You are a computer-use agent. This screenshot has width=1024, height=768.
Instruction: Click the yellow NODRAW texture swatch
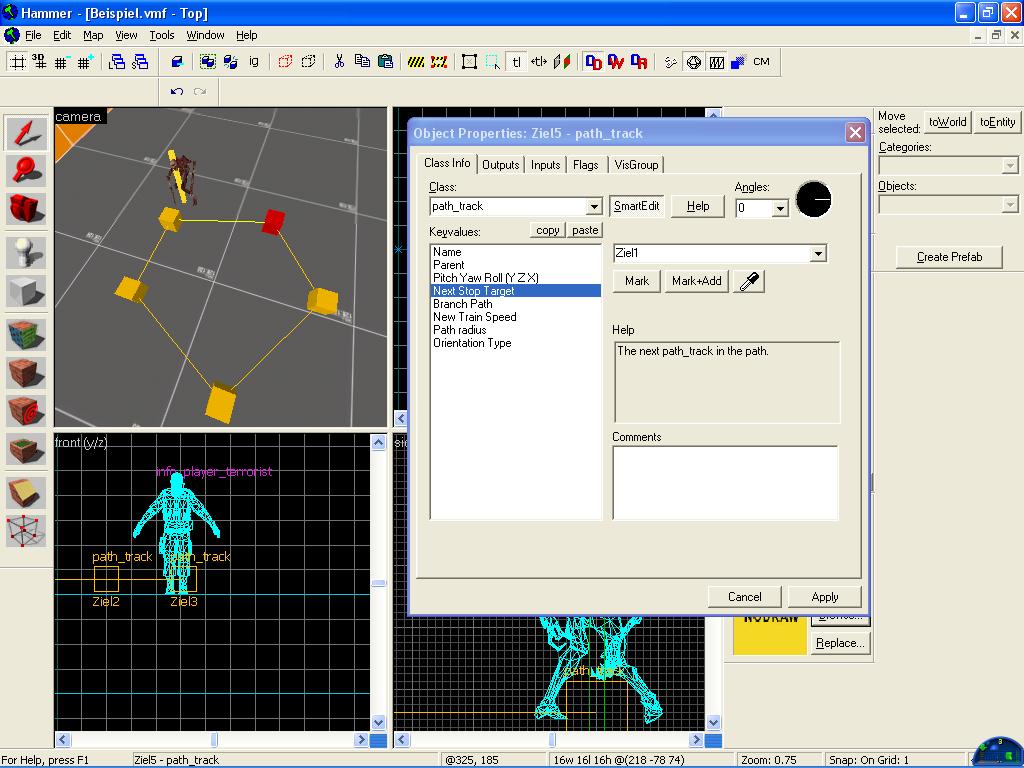[x=770, y=633]
